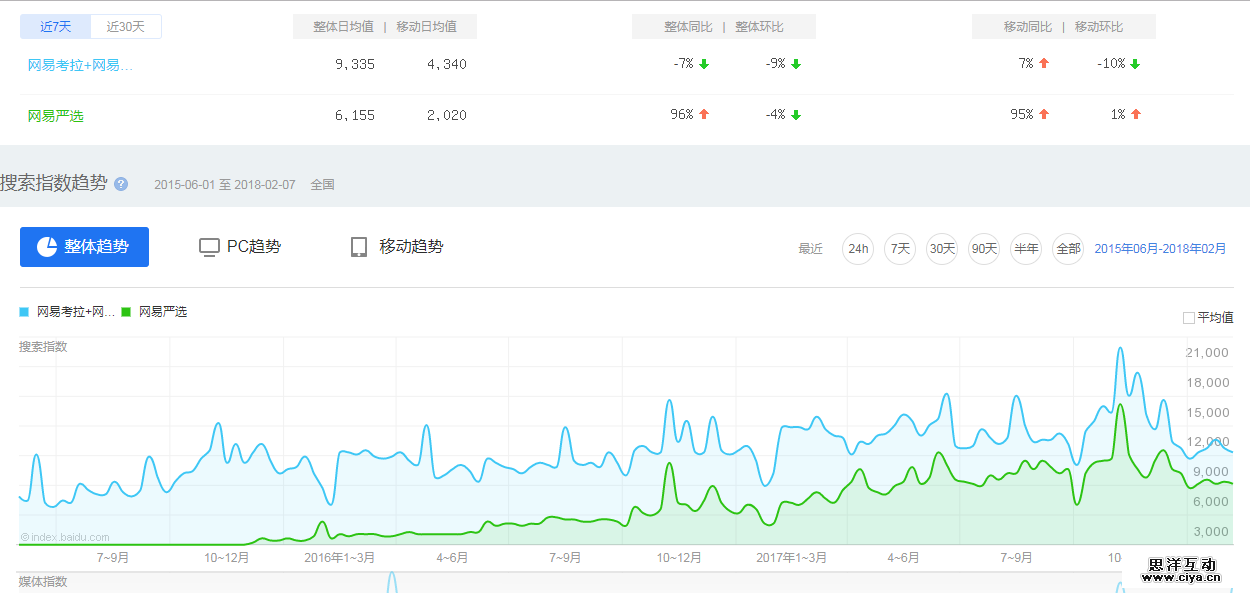
Task: Select the 24h time range button
Action: [x=858, y=249]
